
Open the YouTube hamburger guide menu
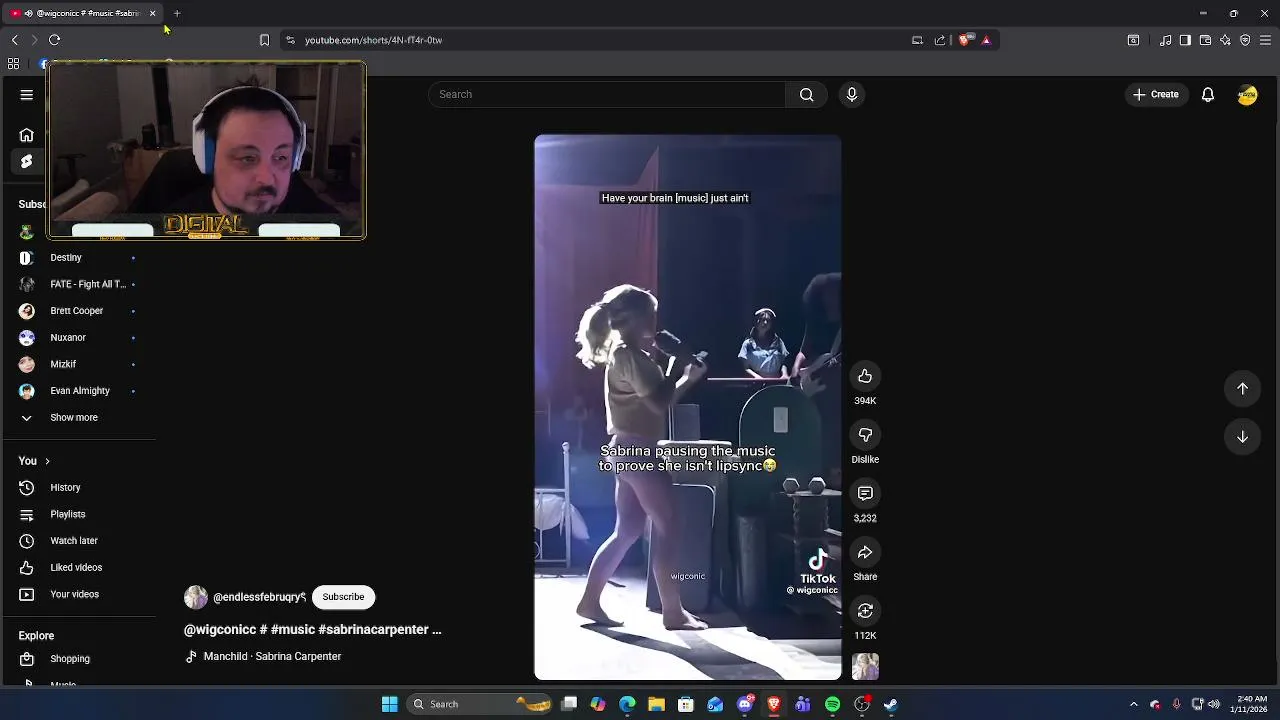point(27,95)
